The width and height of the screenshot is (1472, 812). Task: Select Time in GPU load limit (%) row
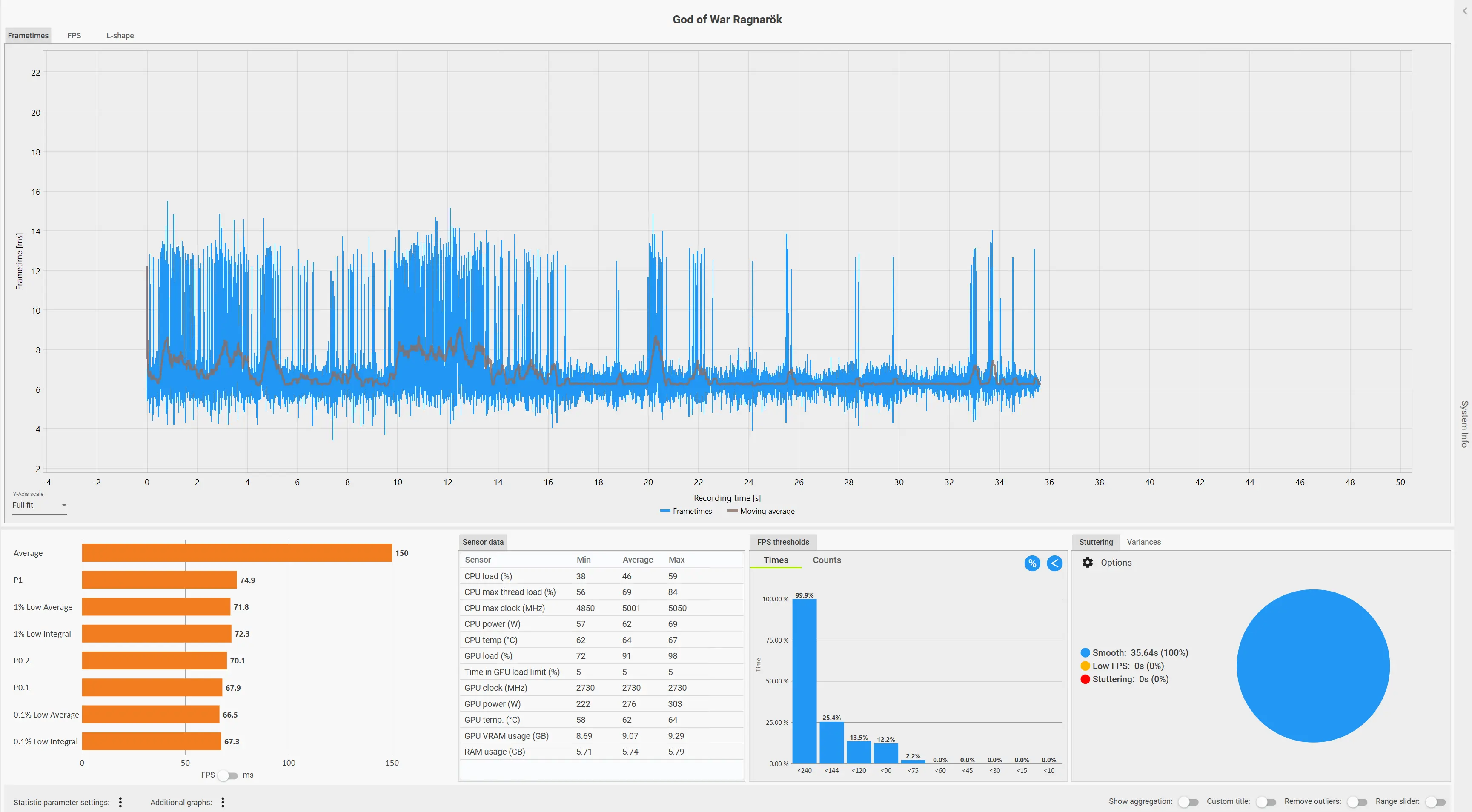(602, 672)
